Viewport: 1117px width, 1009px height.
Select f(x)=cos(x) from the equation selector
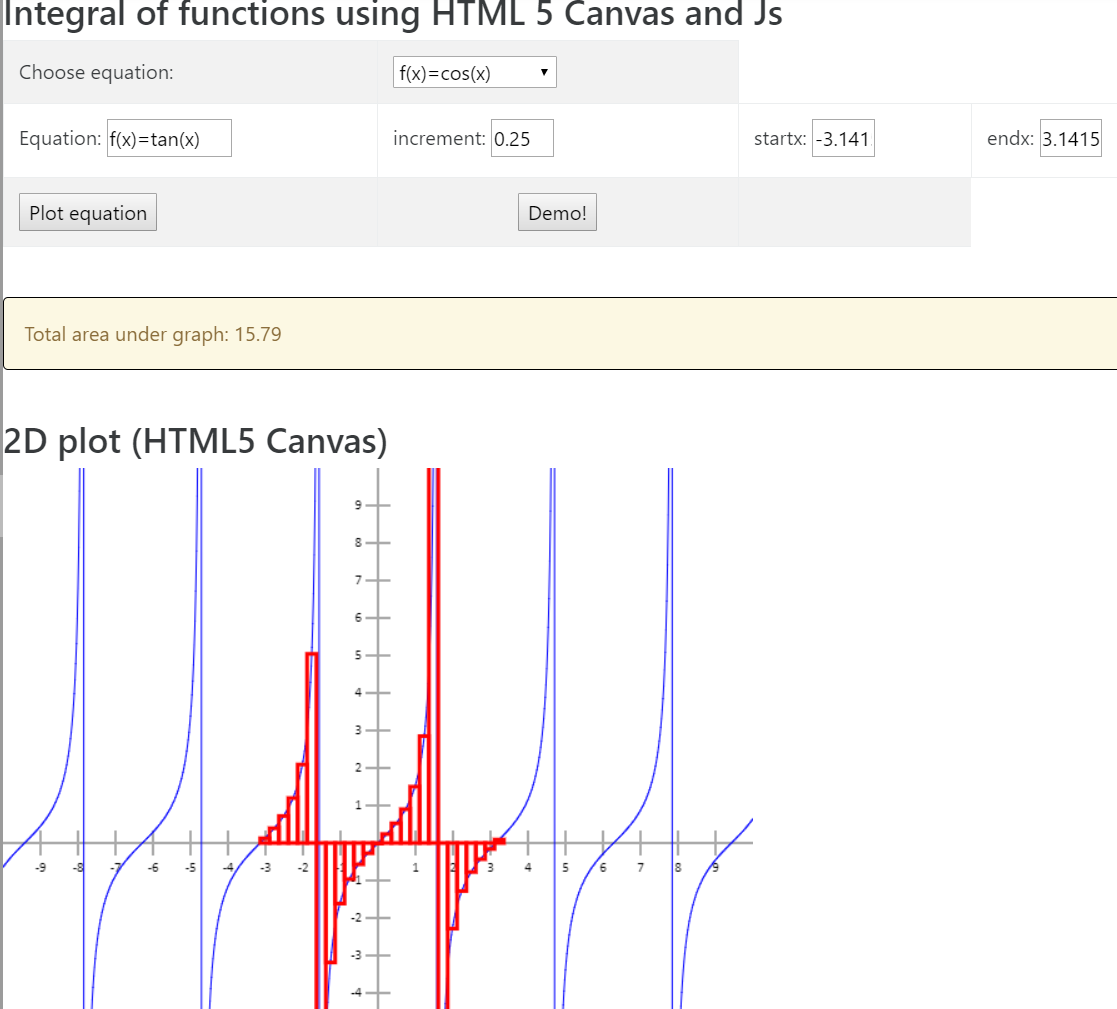point(474,72)
